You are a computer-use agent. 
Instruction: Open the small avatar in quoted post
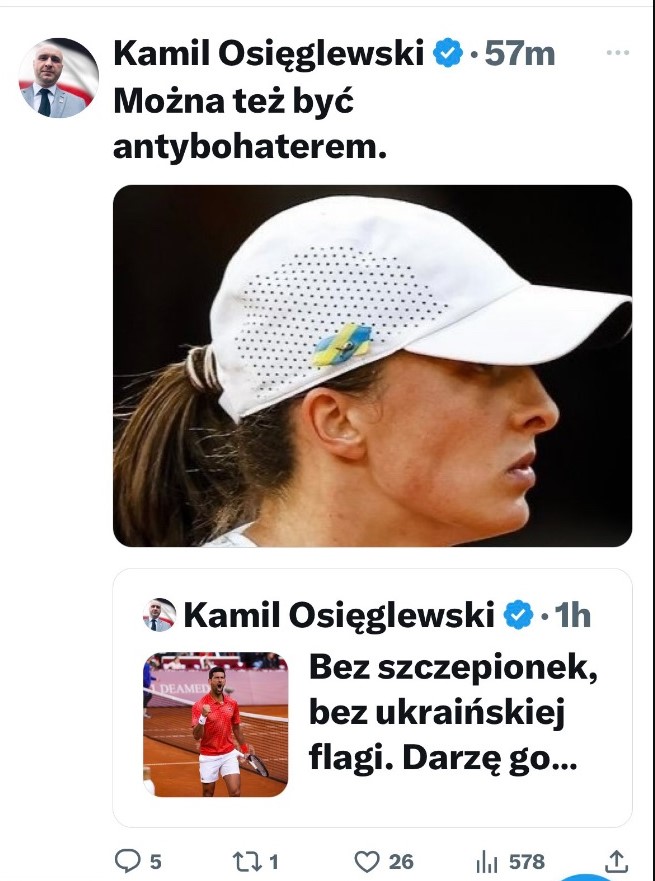(x=160, y=615)
